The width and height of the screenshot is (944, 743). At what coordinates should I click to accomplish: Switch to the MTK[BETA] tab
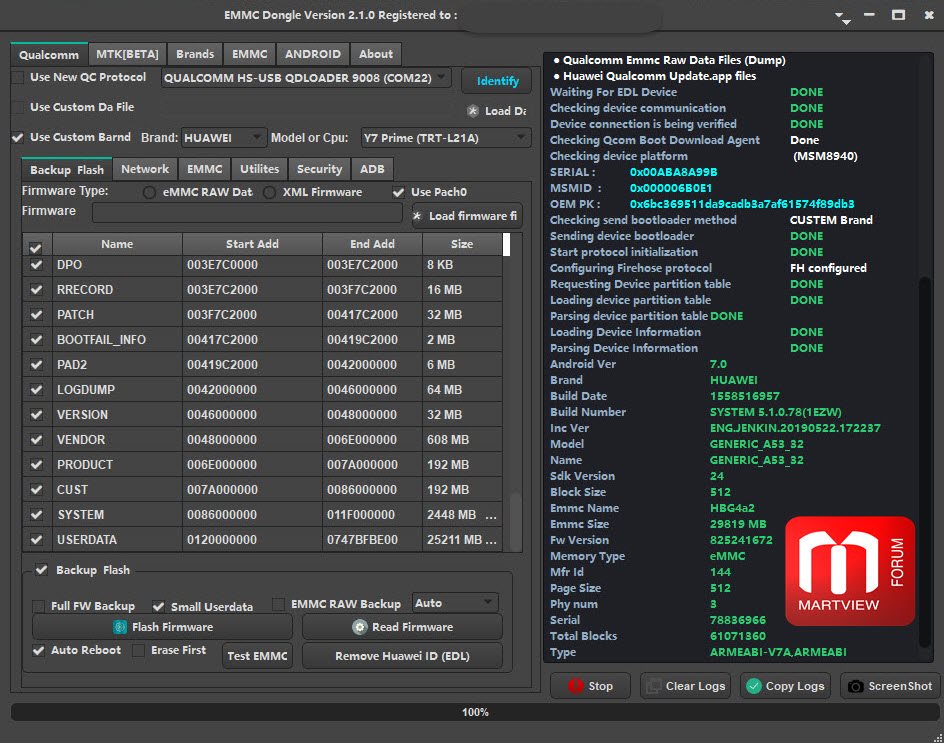click(128, 54)
